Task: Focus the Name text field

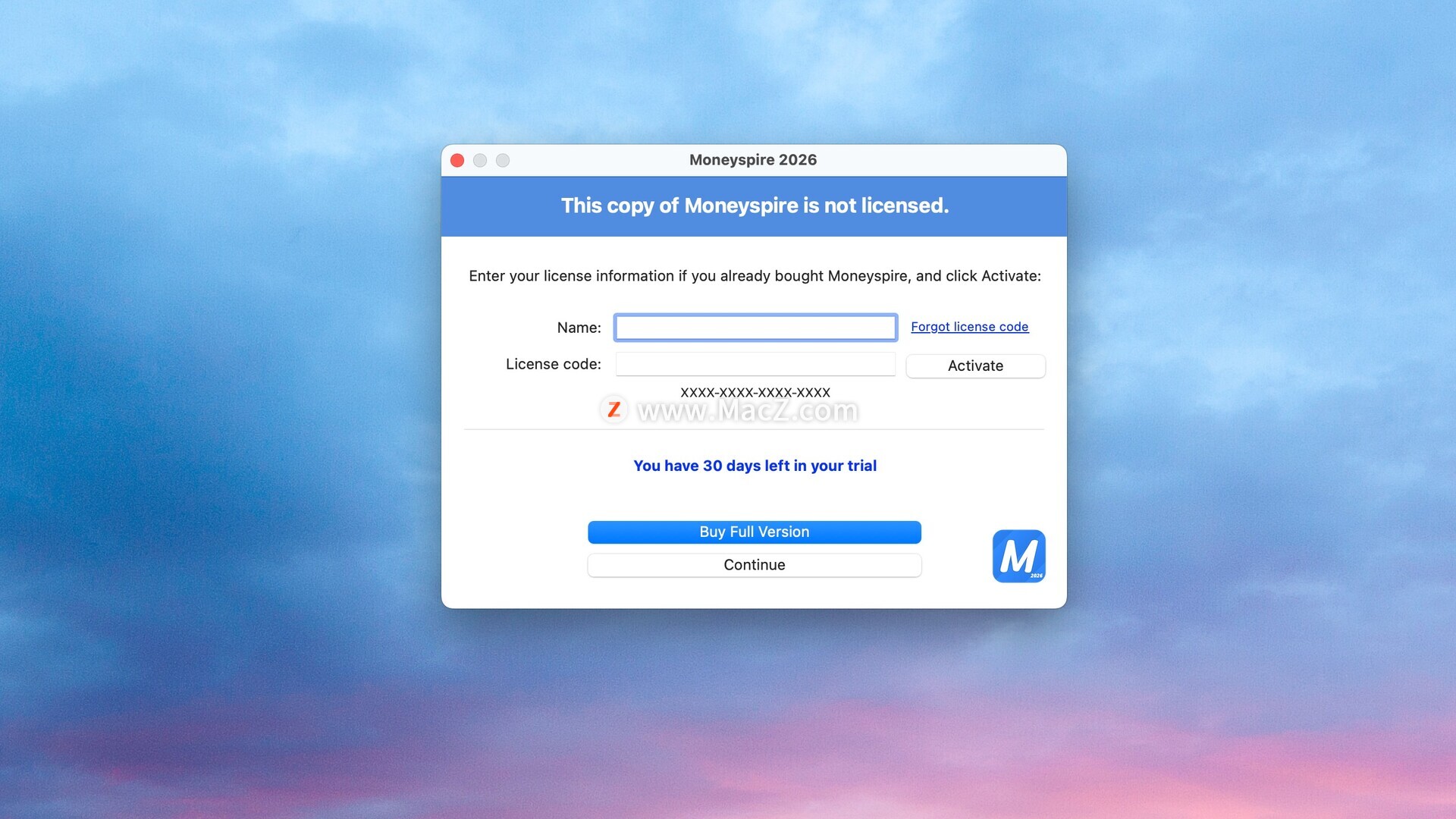Action: click(755, 328)
